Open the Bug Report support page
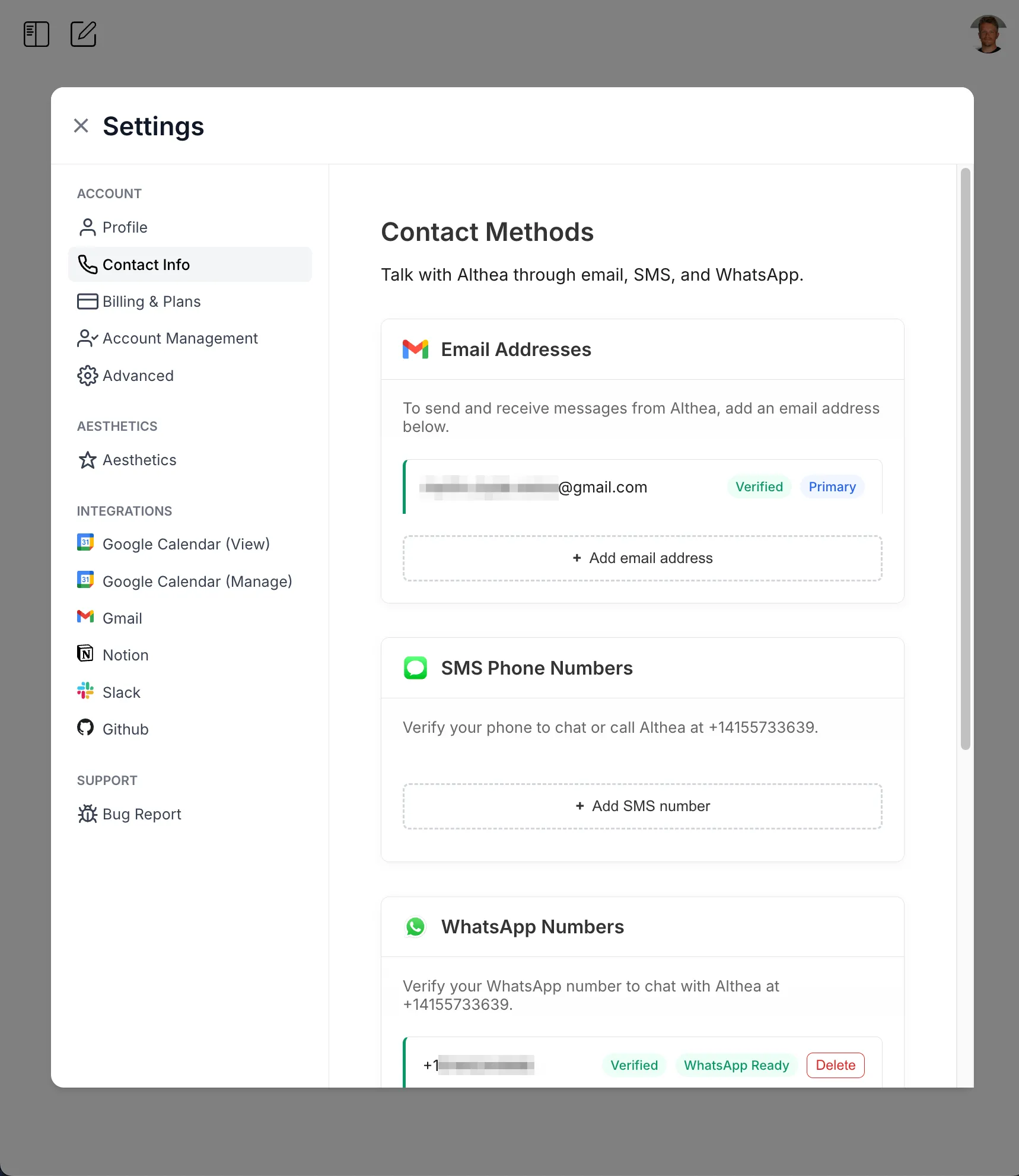 point(190,814)
